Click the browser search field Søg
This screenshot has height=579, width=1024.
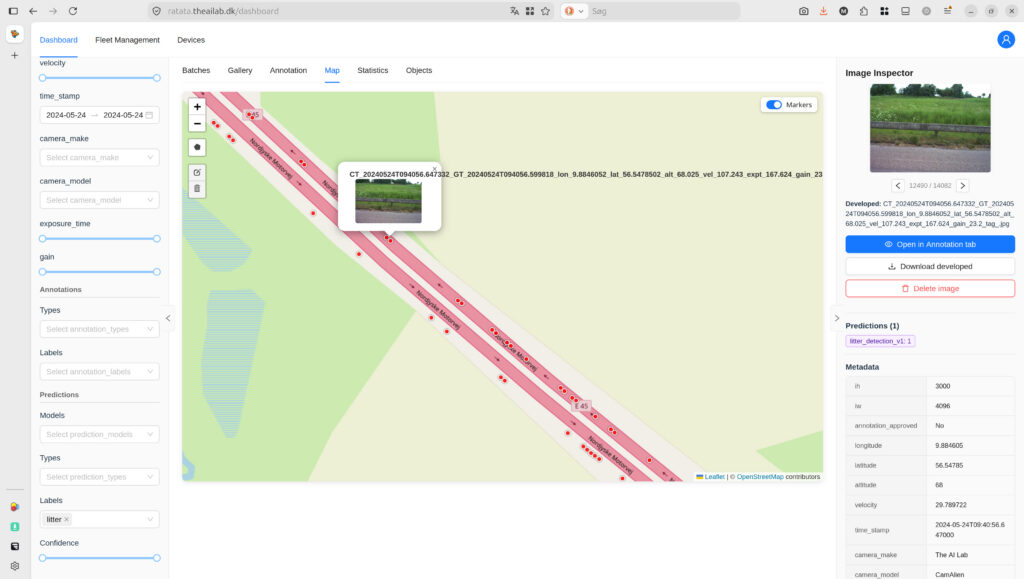pyautogui.click(x=663, y=11)
